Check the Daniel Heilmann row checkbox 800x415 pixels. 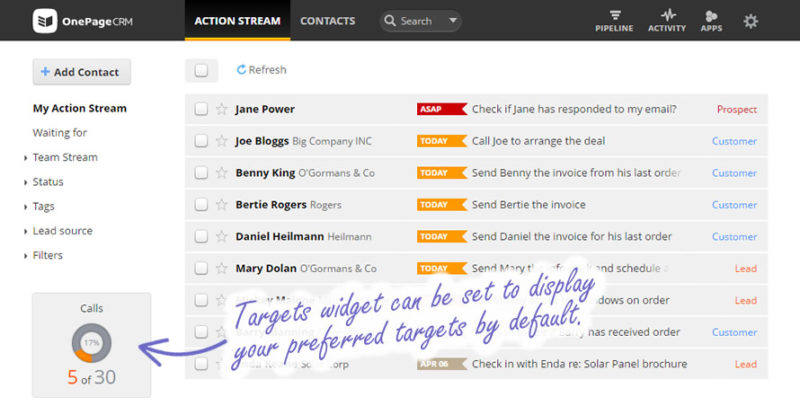click(x=201, y=236)
